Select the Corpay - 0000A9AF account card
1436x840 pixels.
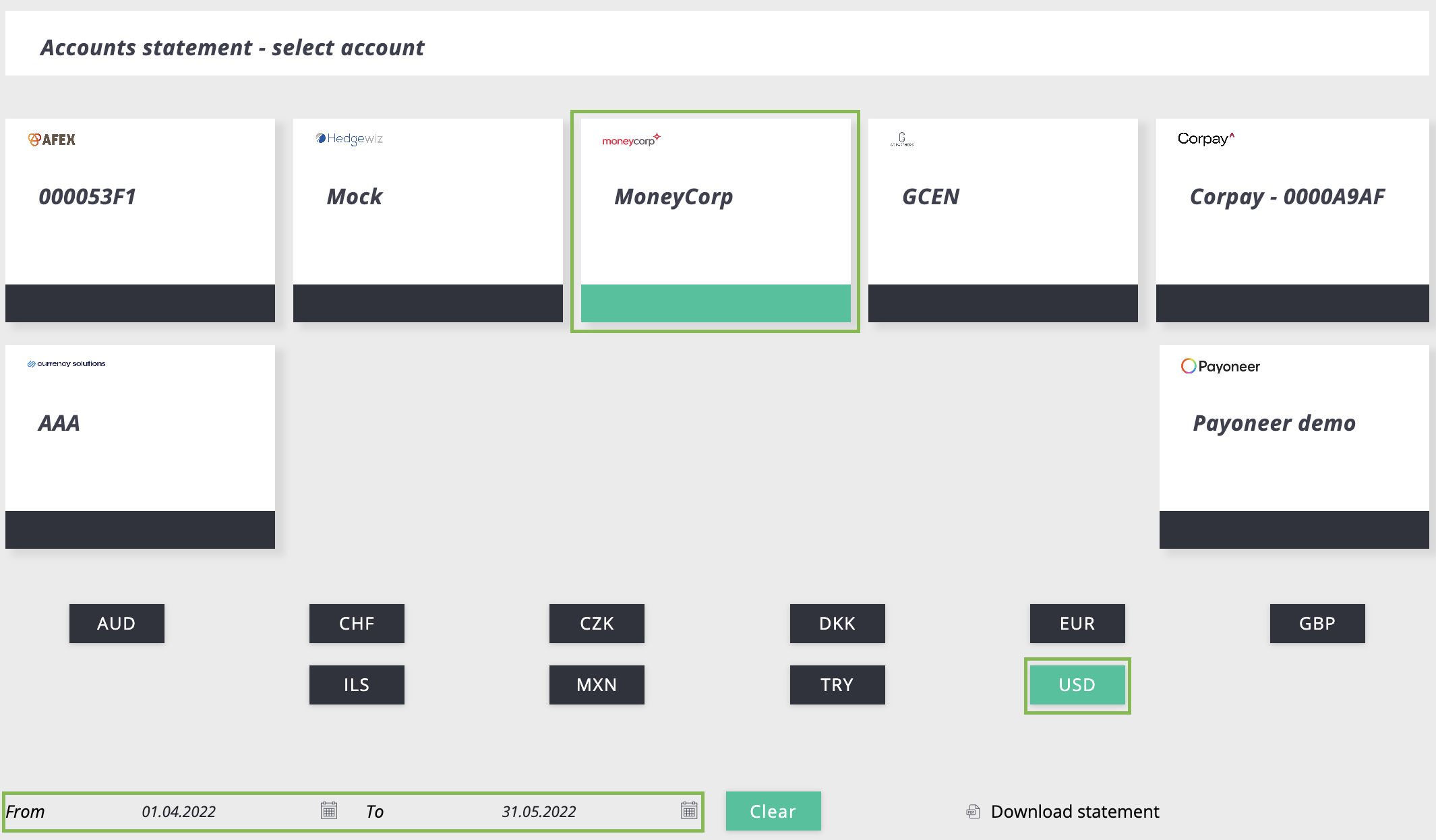tap(1292, 220)
